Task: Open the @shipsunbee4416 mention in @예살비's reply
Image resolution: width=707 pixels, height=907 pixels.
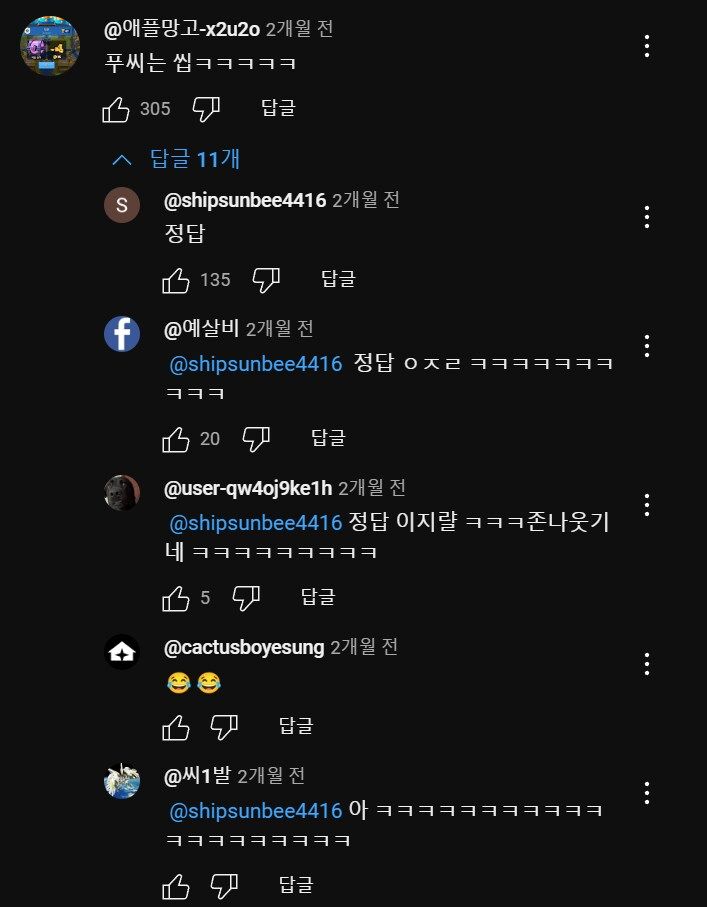Action: [256, 363]
